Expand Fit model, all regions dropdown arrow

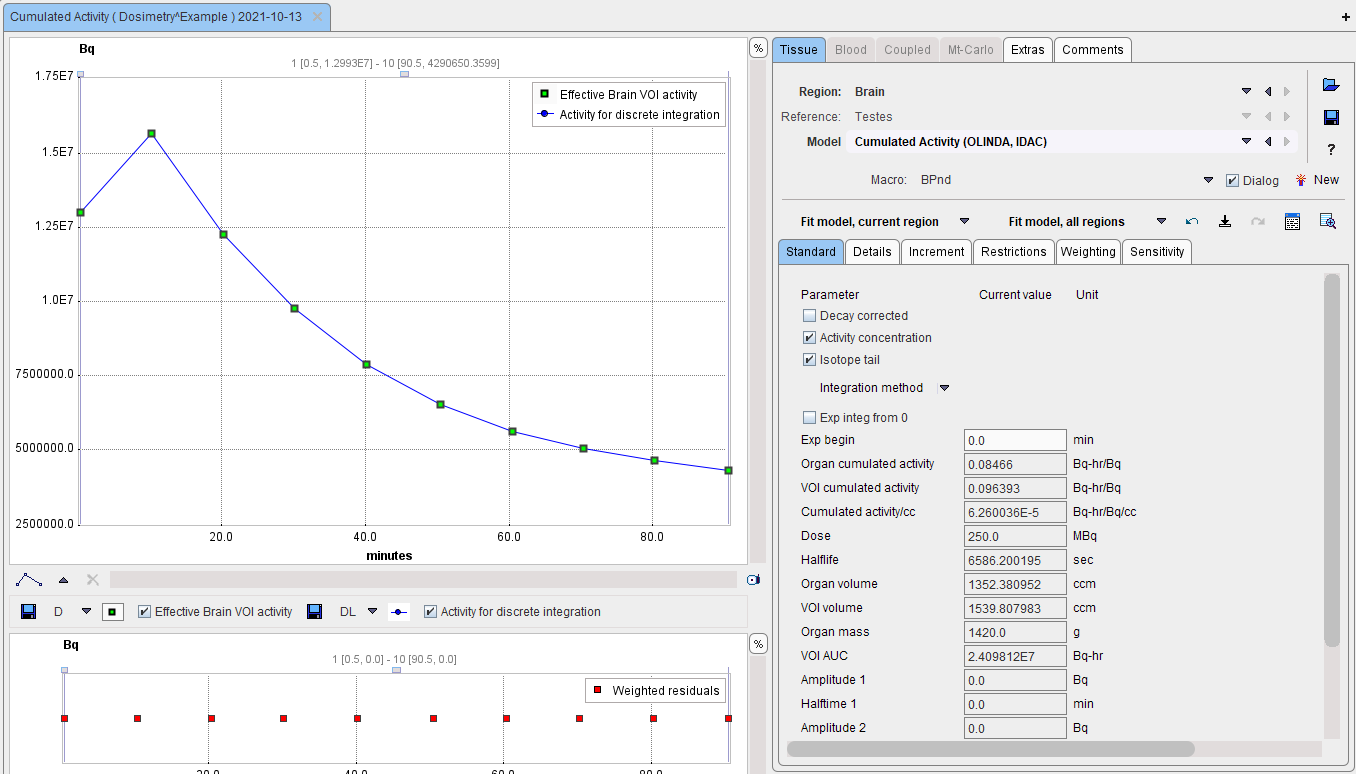coord(1162,222)
